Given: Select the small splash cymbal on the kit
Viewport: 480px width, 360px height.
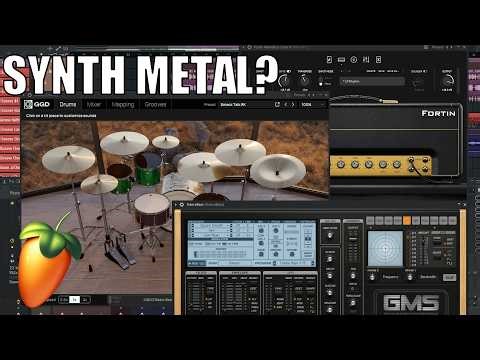Looking at the screenshot, I should (x=166, y=141).
